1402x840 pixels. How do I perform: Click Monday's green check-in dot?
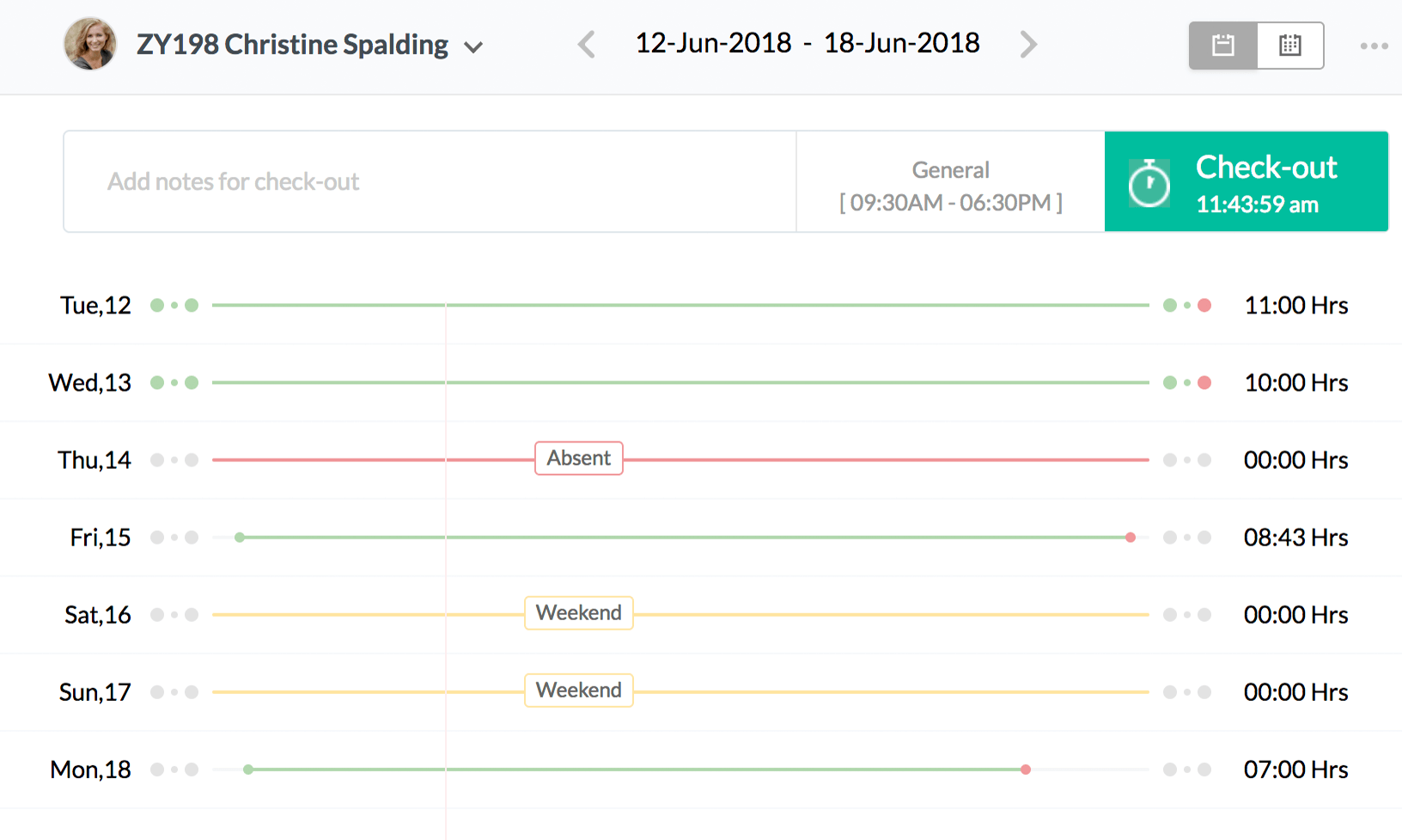click(x=248, y=770)
